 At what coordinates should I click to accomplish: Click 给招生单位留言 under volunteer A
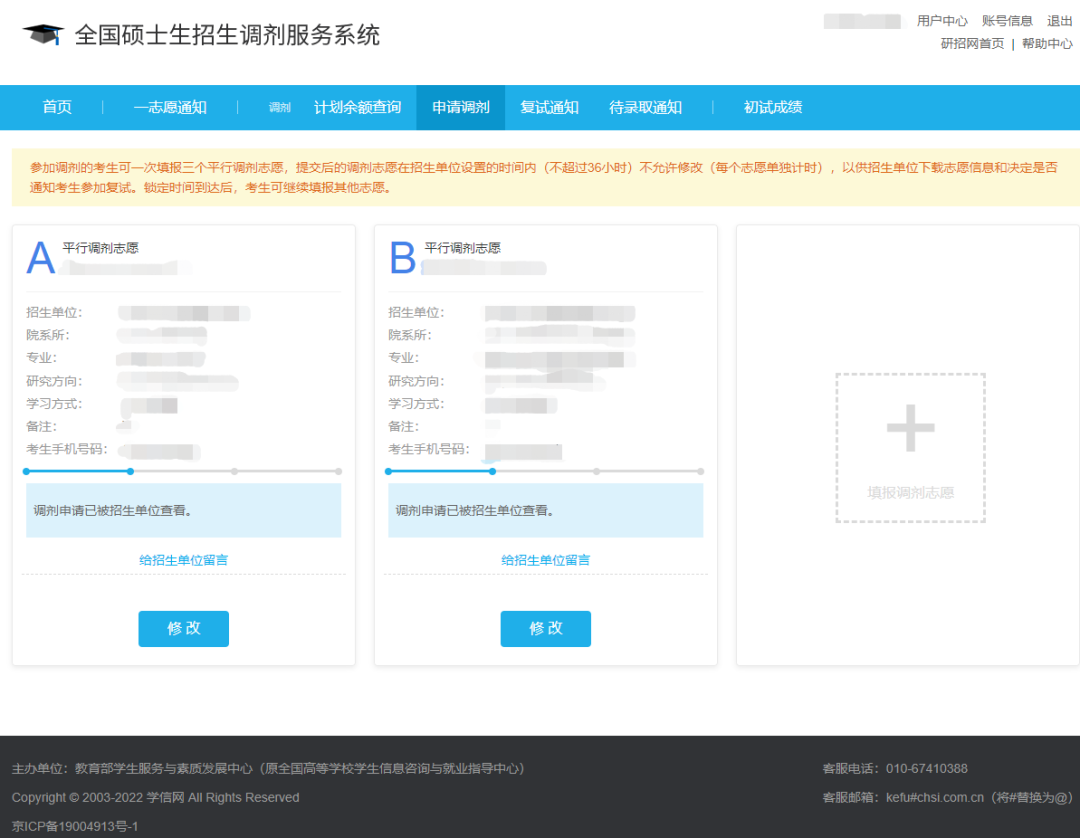tap(183, 560)
